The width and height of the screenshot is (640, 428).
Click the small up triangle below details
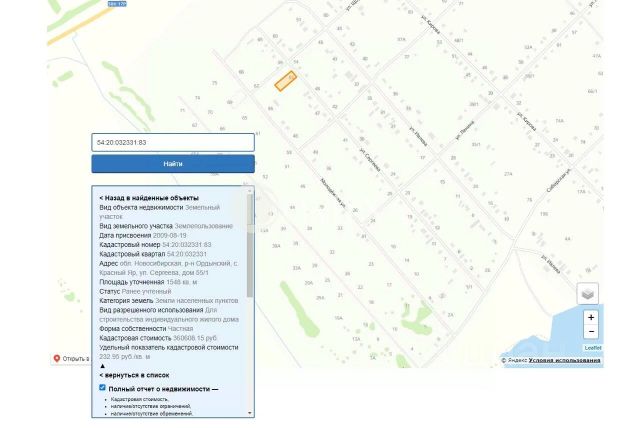[102, 366]
